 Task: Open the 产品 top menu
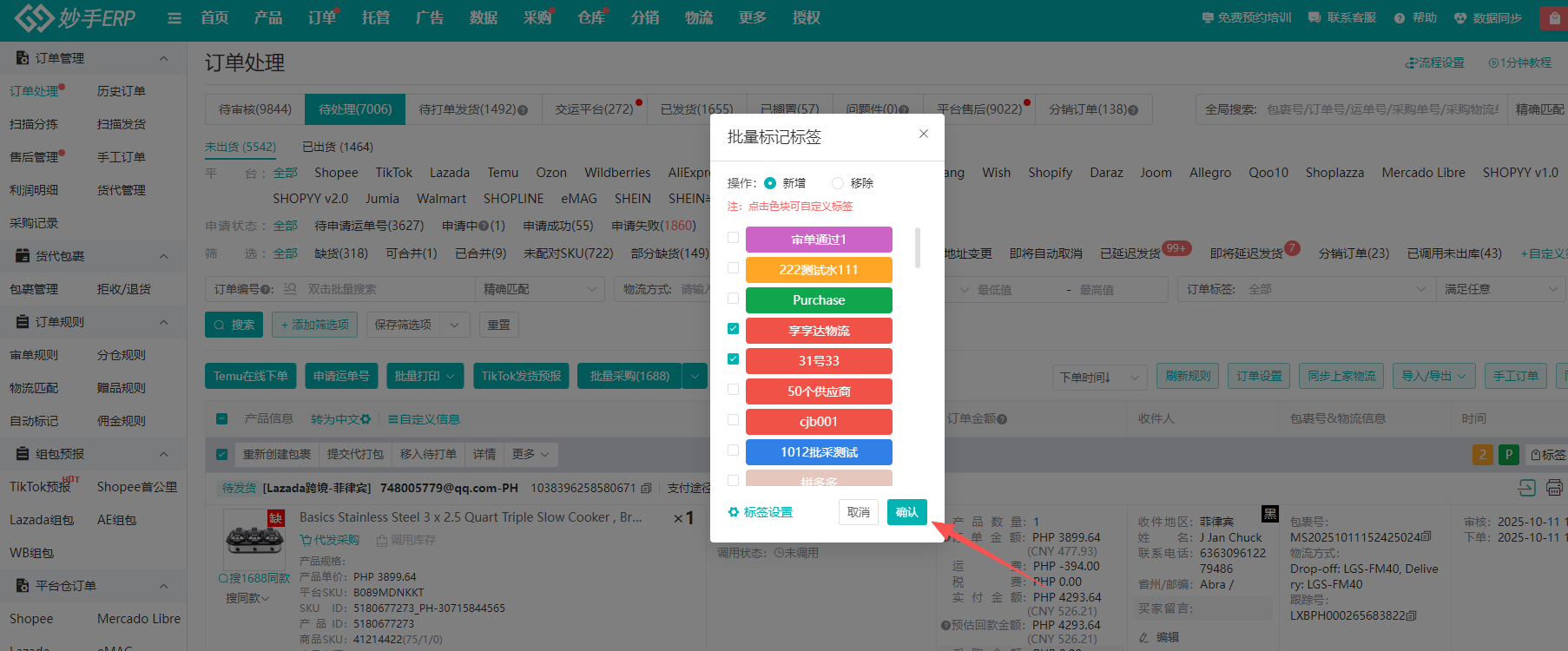pos(268,18)
